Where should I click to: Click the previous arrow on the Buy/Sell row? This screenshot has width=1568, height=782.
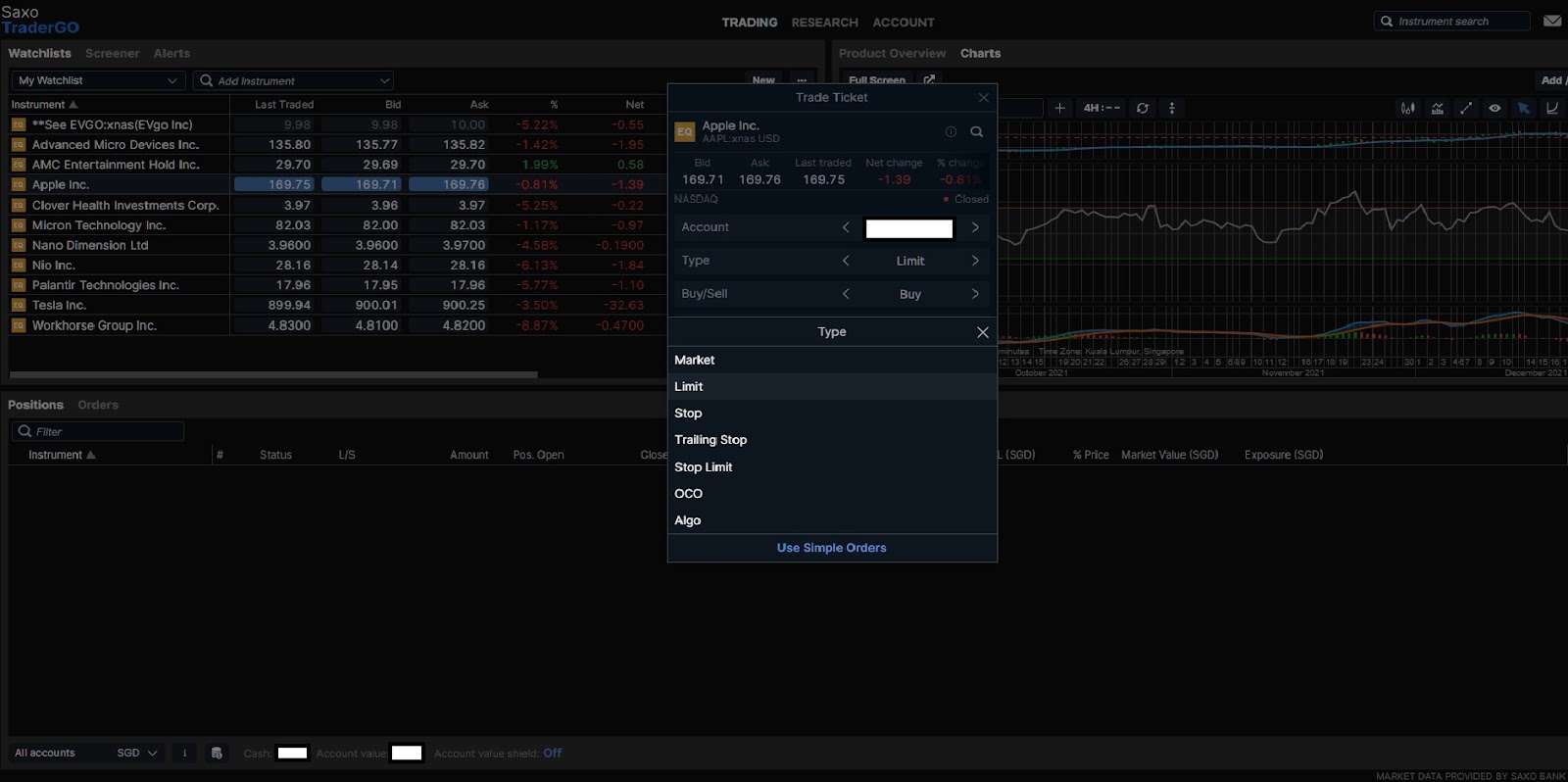[x=846, y=294]
